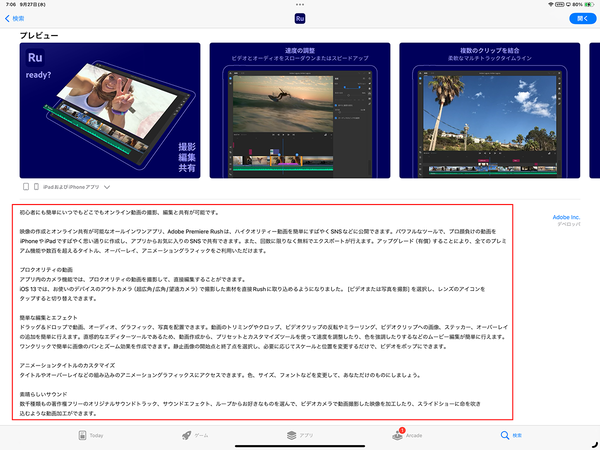600x450 pixels.
Task: Expand the iPad and iPhone app device dropdown
Action: click(x=107, y=187)
